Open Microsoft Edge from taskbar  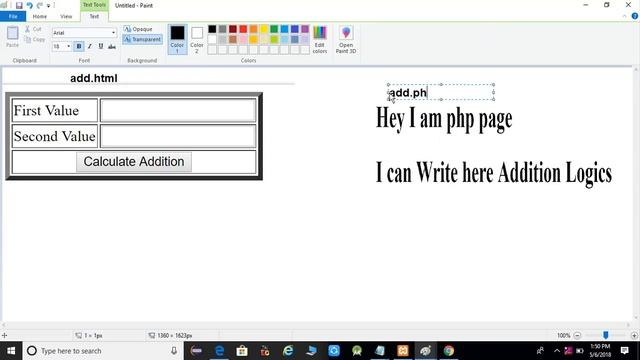point(219,351)
